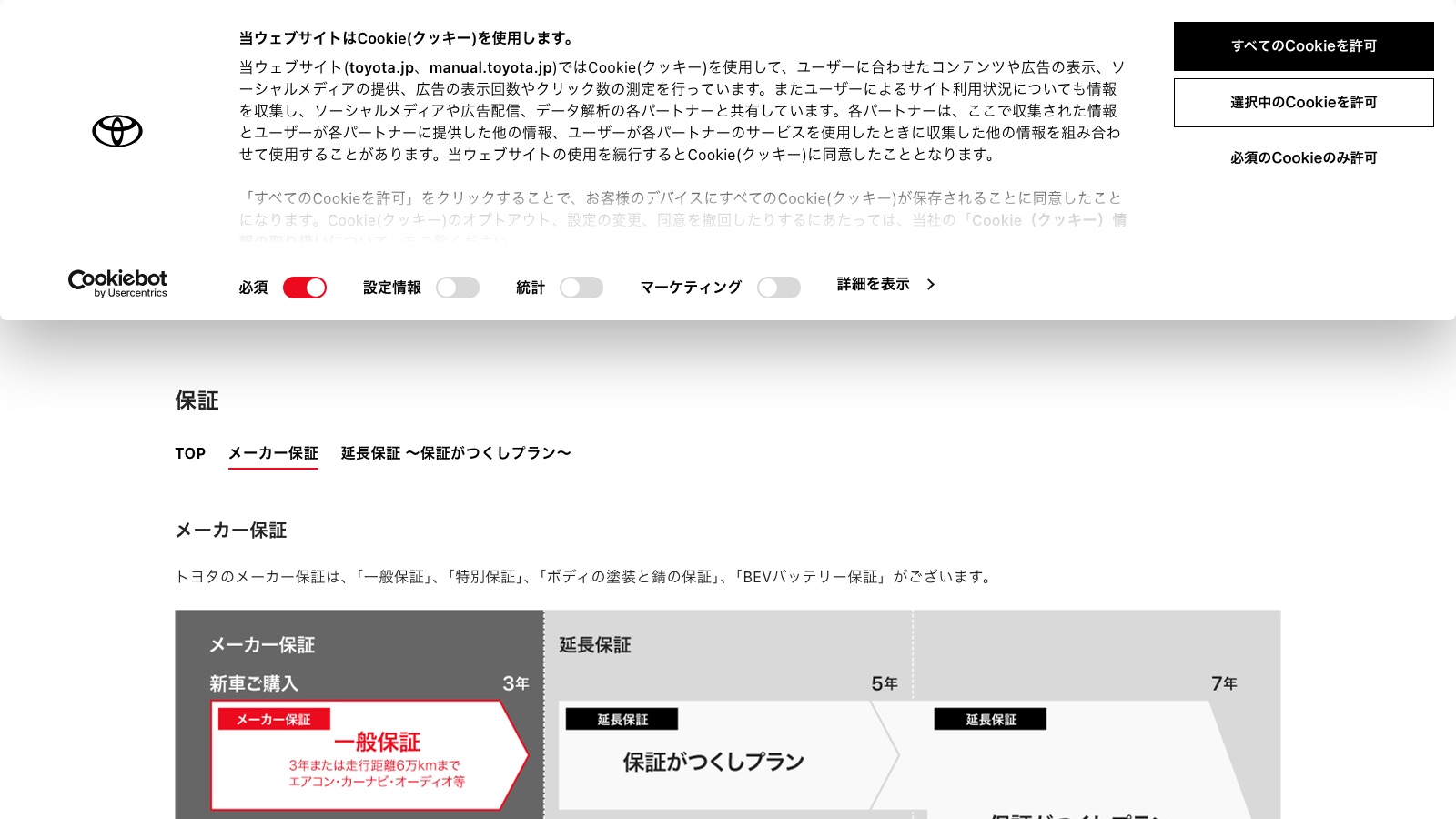The height and width of the screenshot is (819, 1456).
Task: Accept all with すべてのCookieを許可
Action: click(1303, 46)
